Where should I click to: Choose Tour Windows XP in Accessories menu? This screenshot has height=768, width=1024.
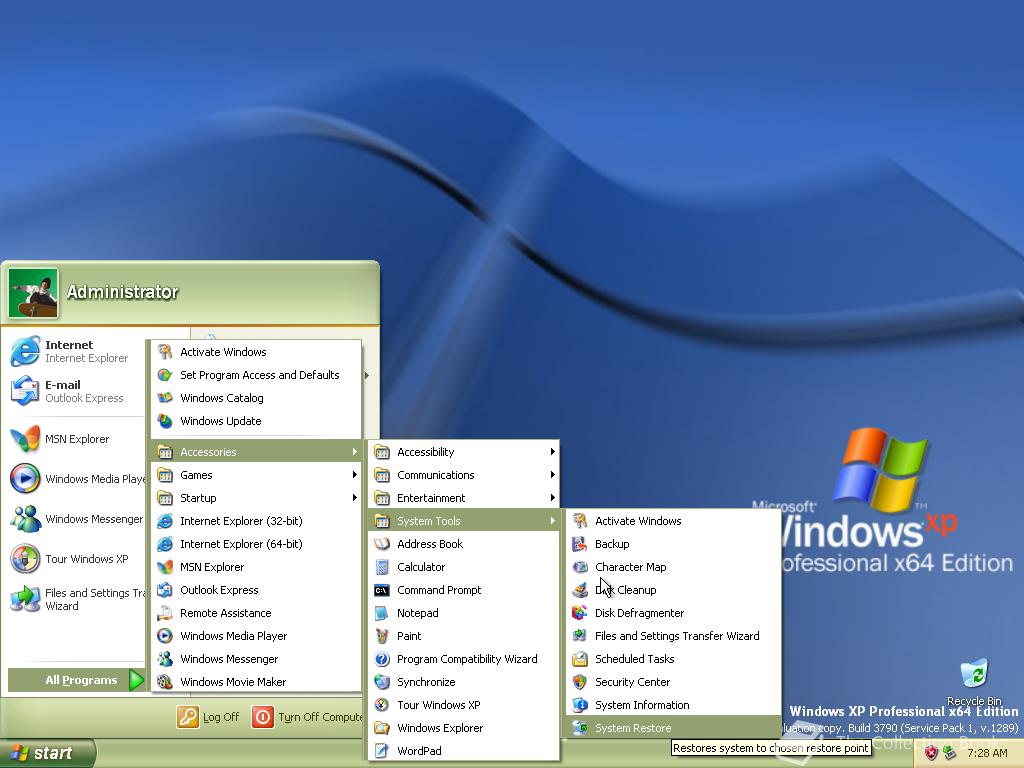pyautogui.click(x=464, y=705)
